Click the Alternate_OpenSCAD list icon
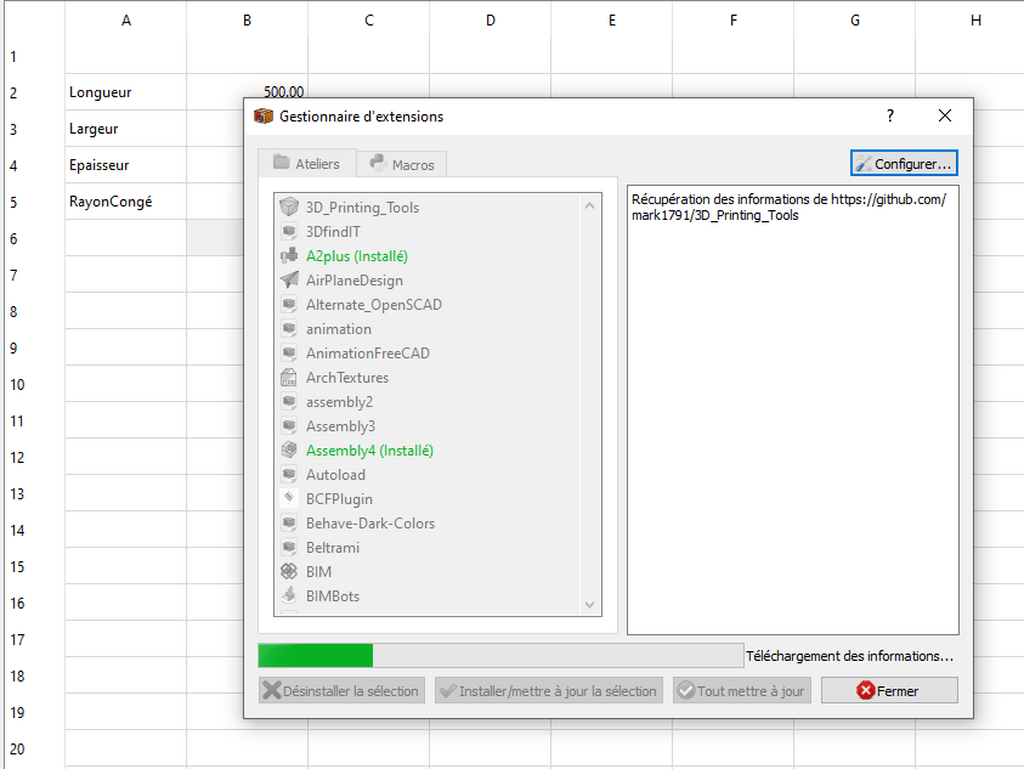Image resolution: width=1024 pixels, height=769 pixels. click(x=289, y=304)
